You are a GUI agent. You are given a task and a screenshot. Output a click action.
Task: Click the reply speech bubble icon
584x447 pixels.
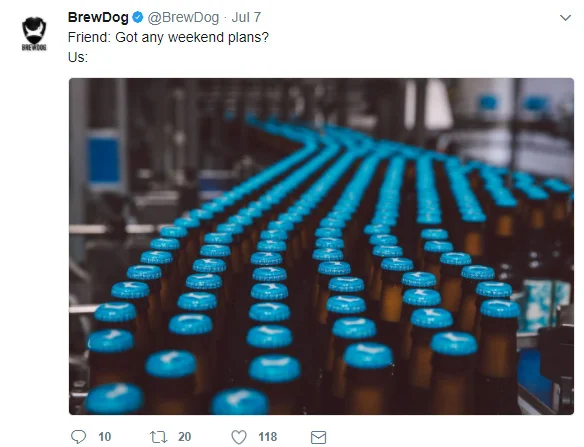click(x=78, y=437)
